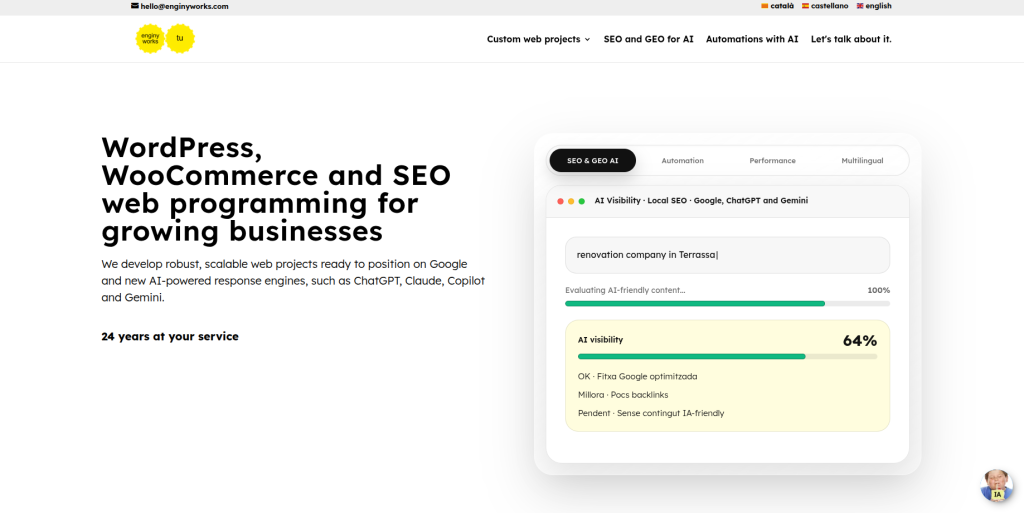Click the green dot in mock window
Screen dimensions: 1024x513
coord(581,201)
